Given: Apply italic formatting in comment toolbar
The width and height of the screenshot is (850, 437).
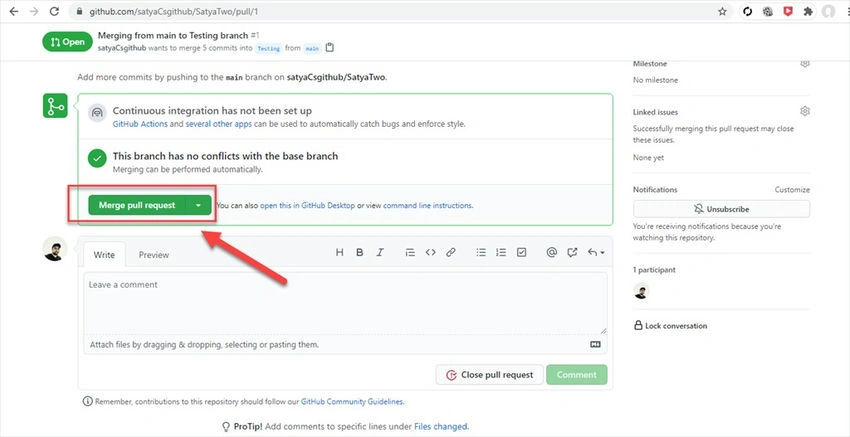Looking at the screenshot, I should (380, 252).
